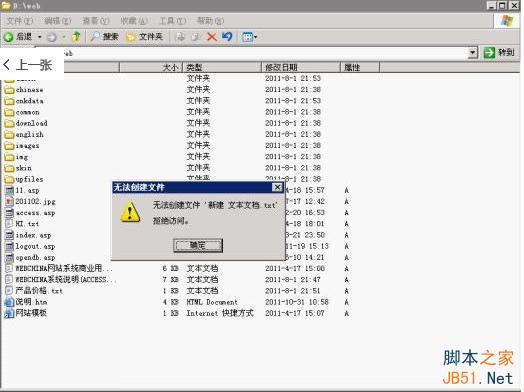
Task: Click the Copy To toolbar icon
Action: tap(195, 37)
